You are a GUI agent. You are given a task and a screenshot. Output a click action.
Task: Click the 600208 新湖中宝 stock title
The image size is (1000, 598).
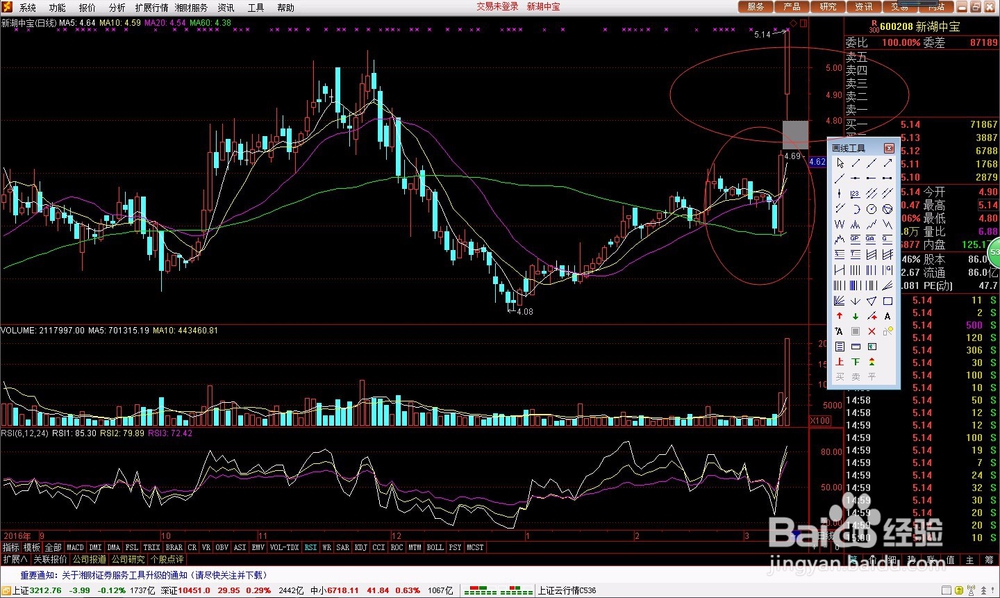[920, 26]
